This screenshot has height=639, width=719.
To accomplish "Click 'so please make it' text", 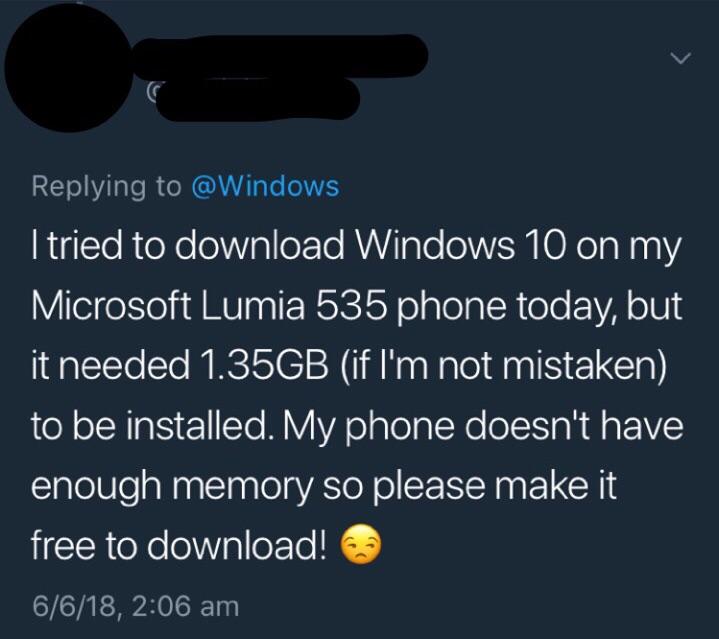I will (470, 486).
